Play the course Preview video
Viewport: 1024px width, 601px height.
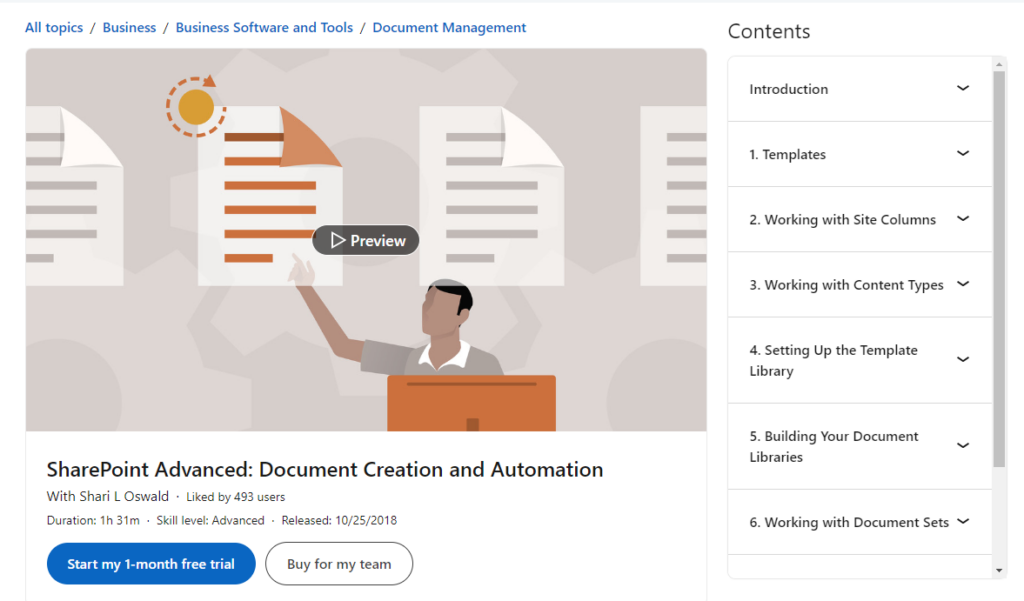click(366, 240)
